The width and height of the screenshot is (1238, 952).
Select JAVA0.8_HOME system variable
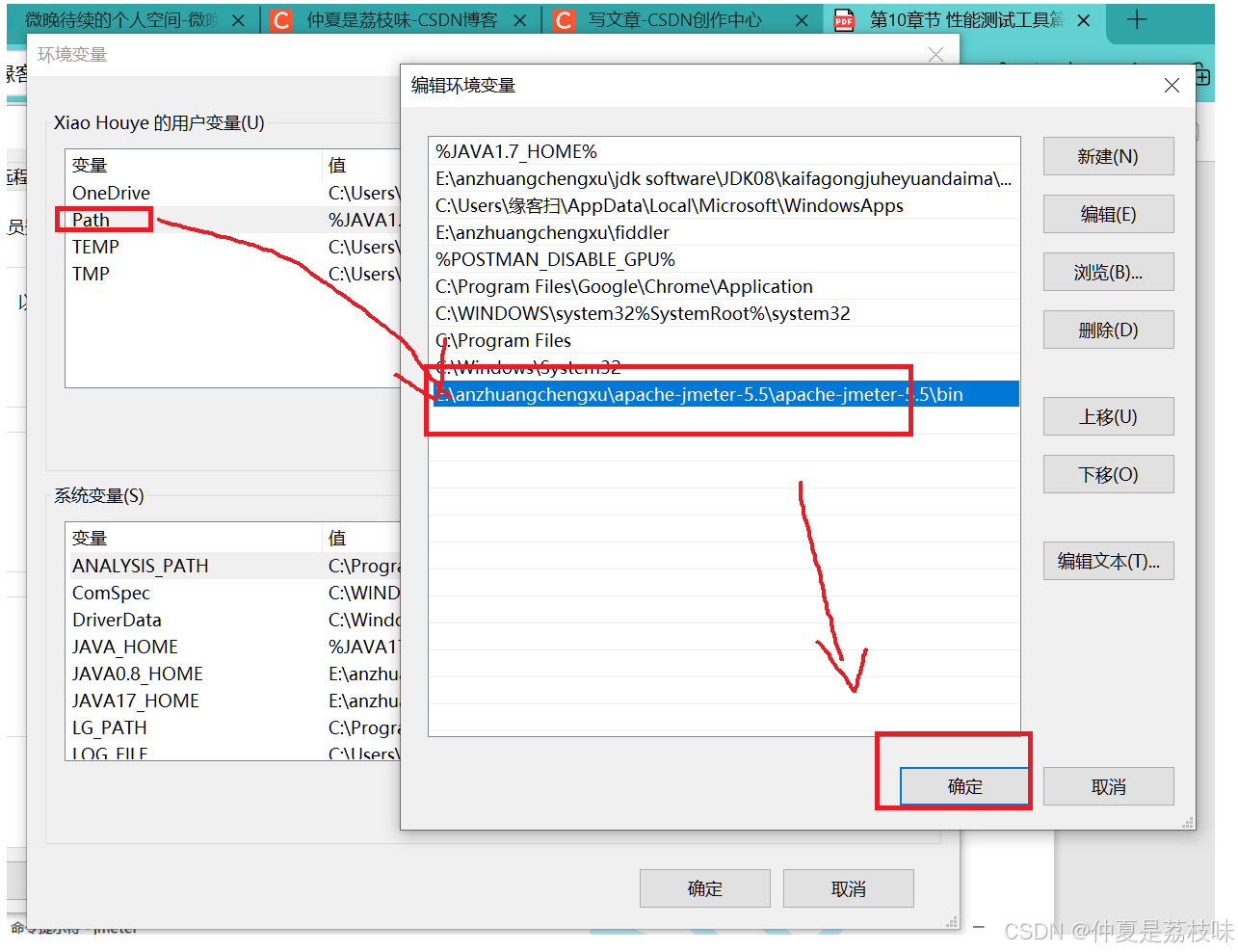tap(233, 674)
